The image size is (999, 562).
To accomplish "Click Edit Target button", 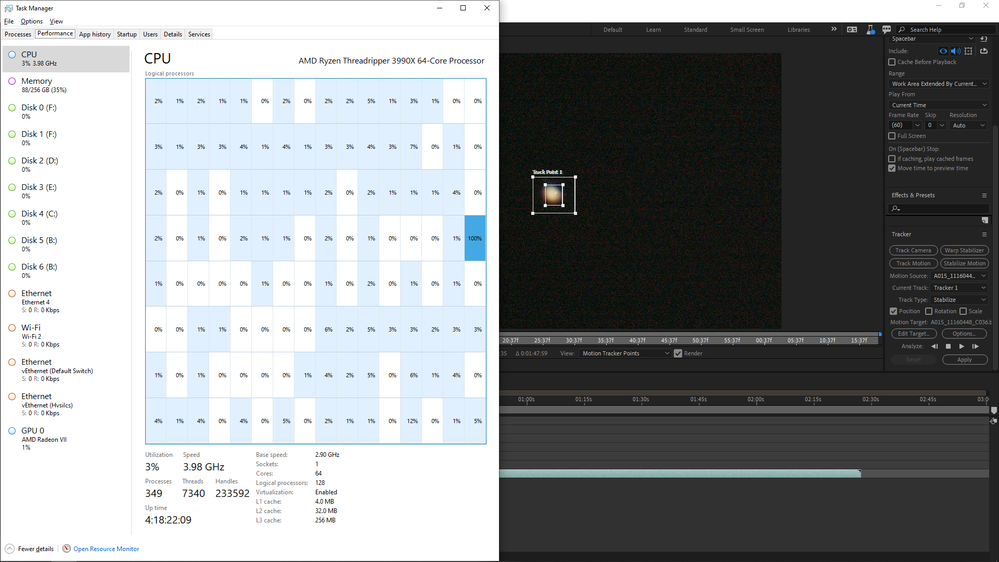I will tap(913, 334).
